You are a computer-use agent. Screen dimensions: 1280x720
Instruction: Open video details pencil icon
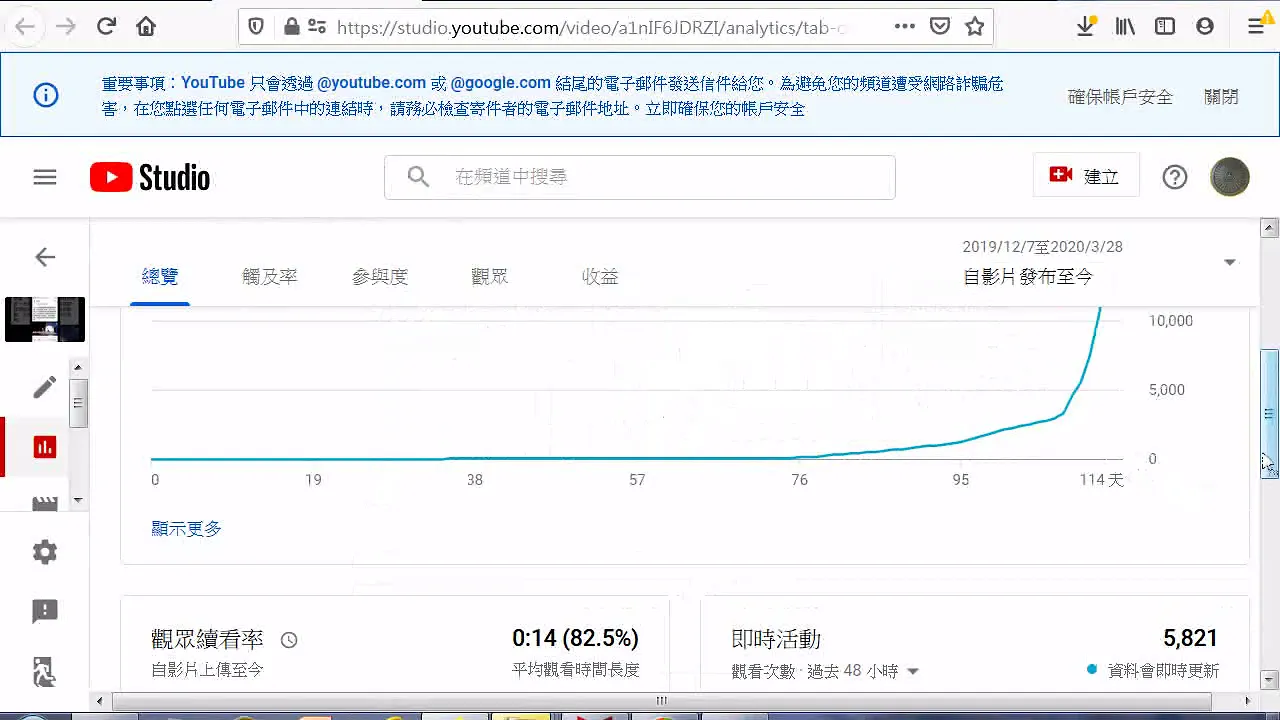point(45,387)
